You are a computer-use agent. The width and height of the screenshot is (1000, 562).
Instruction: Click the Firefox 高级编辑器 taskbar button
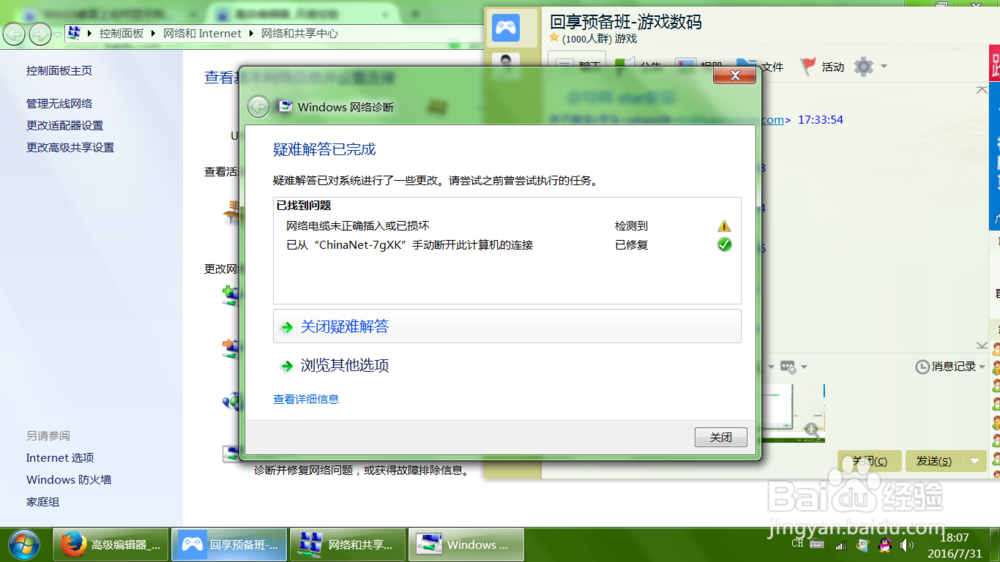point(110,545)
